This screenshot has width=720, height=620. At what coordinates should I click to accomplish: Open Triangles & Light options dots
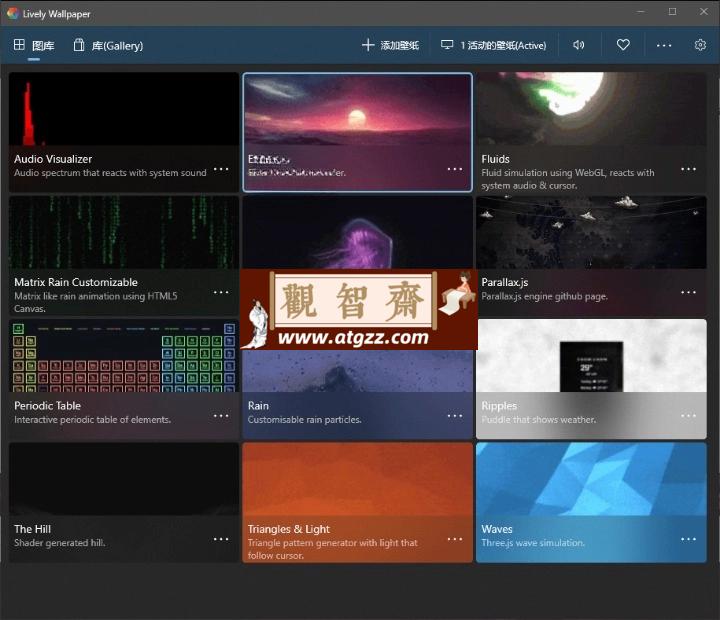tap(455, 539)
